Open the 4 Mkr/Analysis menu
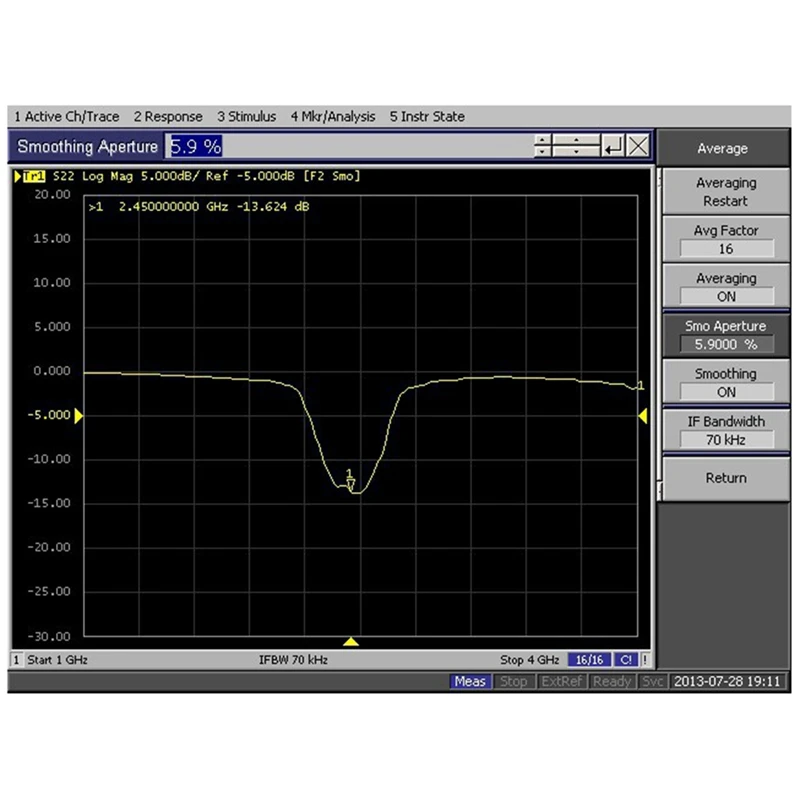 coord(332,116)
